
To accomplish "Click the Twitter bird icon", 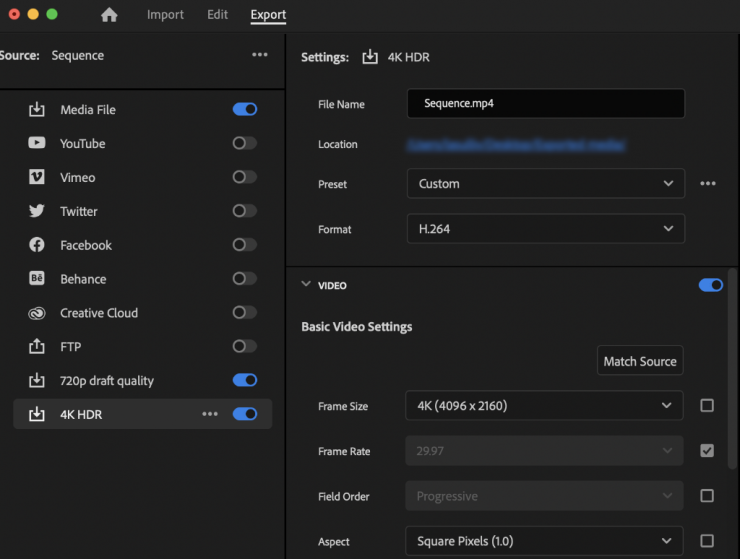I will point(37,211).
